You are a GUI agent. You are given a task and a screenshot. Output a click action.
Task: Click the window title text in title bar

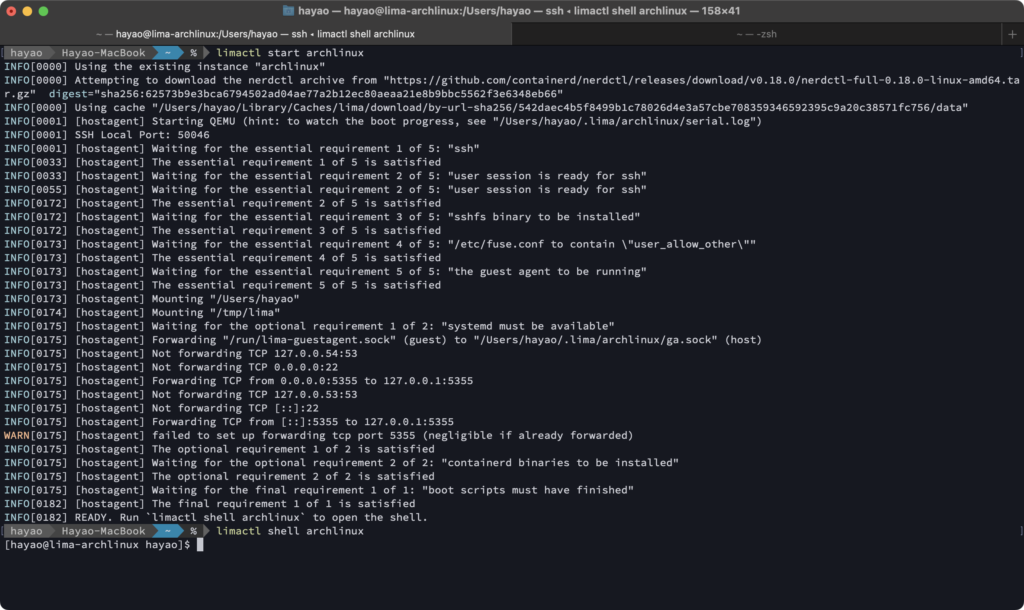click(520, 11)
